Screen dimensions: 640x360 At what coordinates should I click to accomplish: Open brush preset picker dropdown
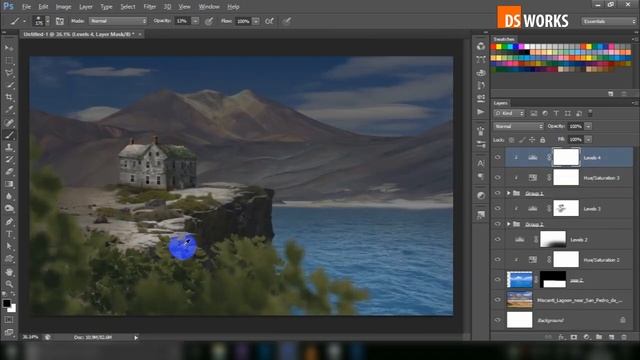[48, 21]
